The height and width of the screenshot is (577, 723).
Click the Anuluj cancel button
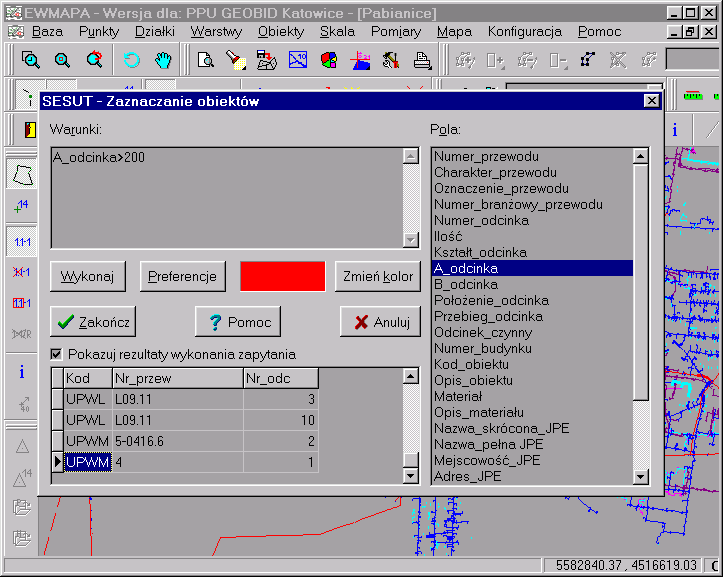[x=379, y=322]
